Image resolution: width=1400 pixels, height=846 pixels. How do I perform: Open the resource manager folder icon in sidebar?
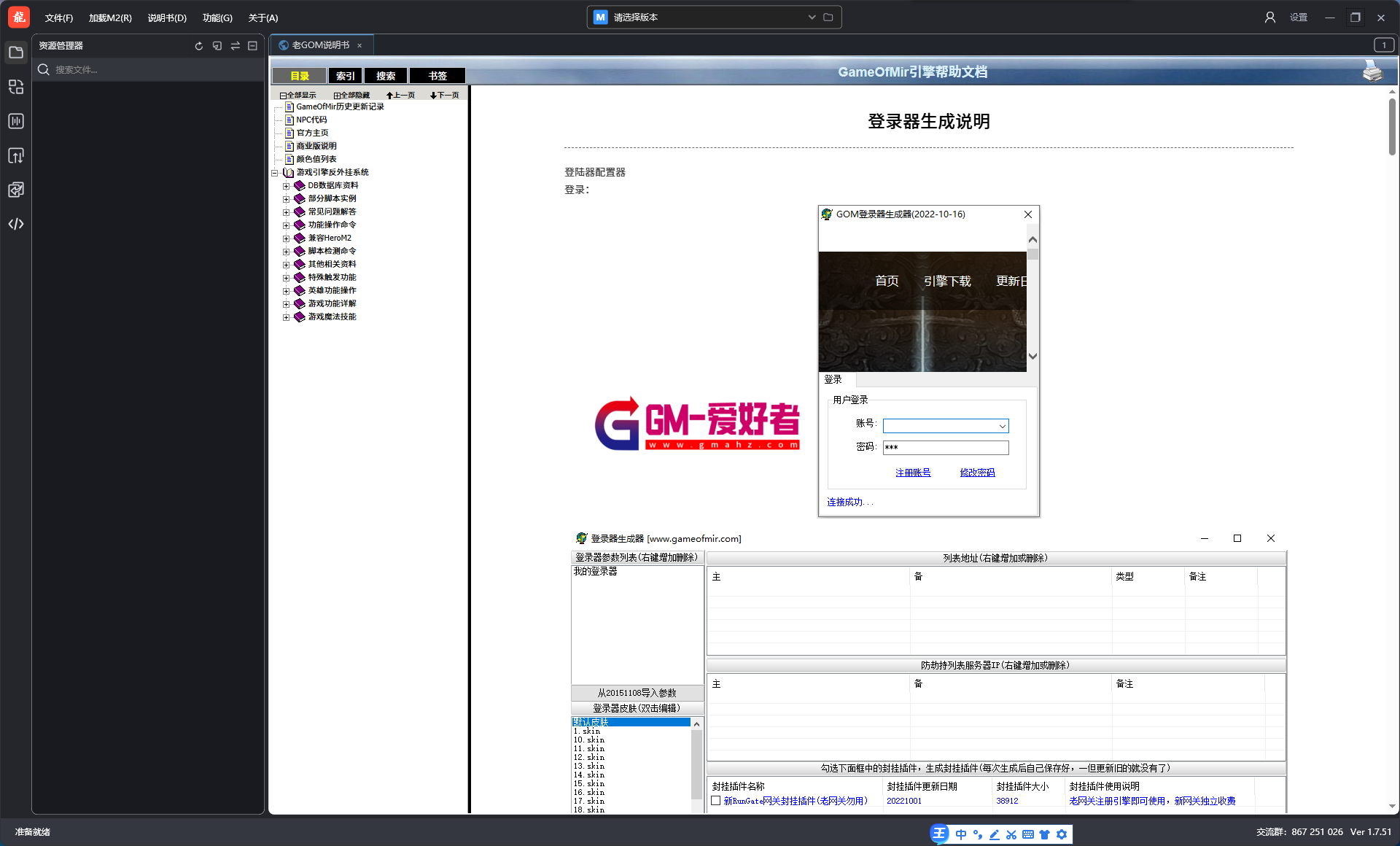(16, 53)
